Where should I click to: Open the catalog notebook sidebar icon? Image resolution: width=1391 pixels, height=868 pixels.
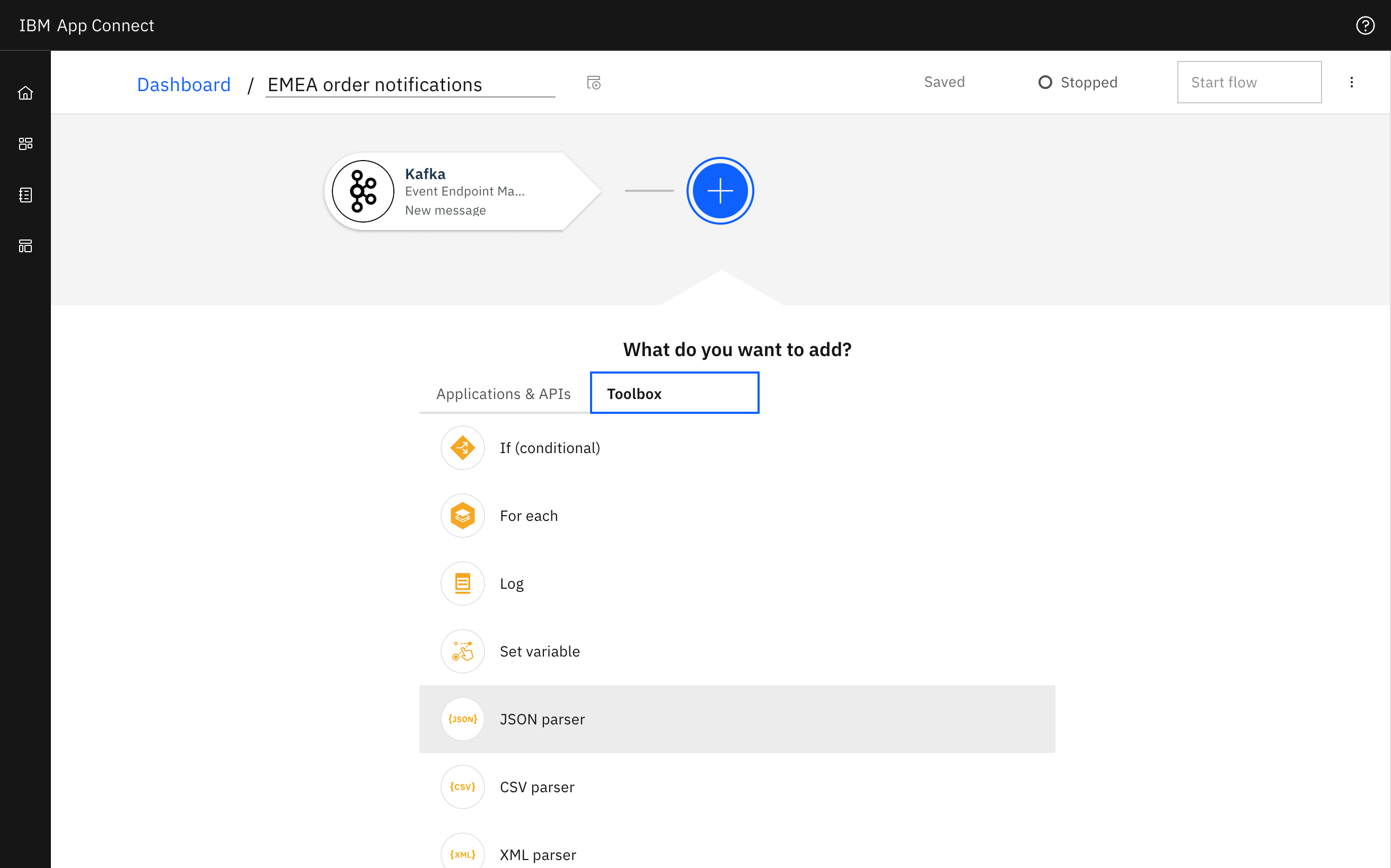[x=25, y=195]
